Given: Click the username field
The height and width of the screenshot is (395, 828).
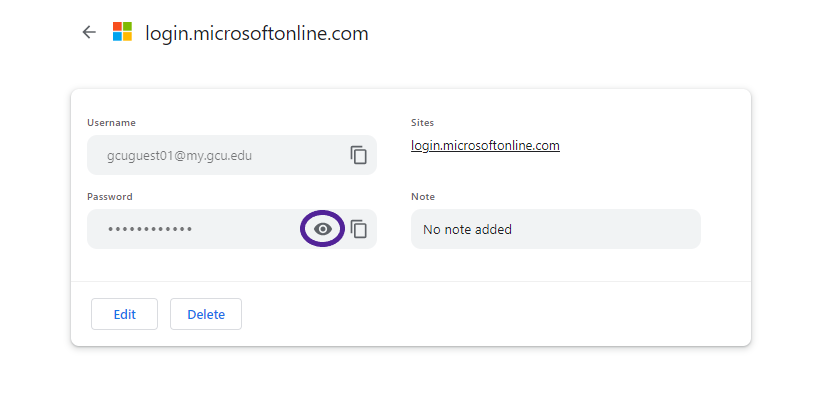Looking at the screenshot, I should point(232,155).
